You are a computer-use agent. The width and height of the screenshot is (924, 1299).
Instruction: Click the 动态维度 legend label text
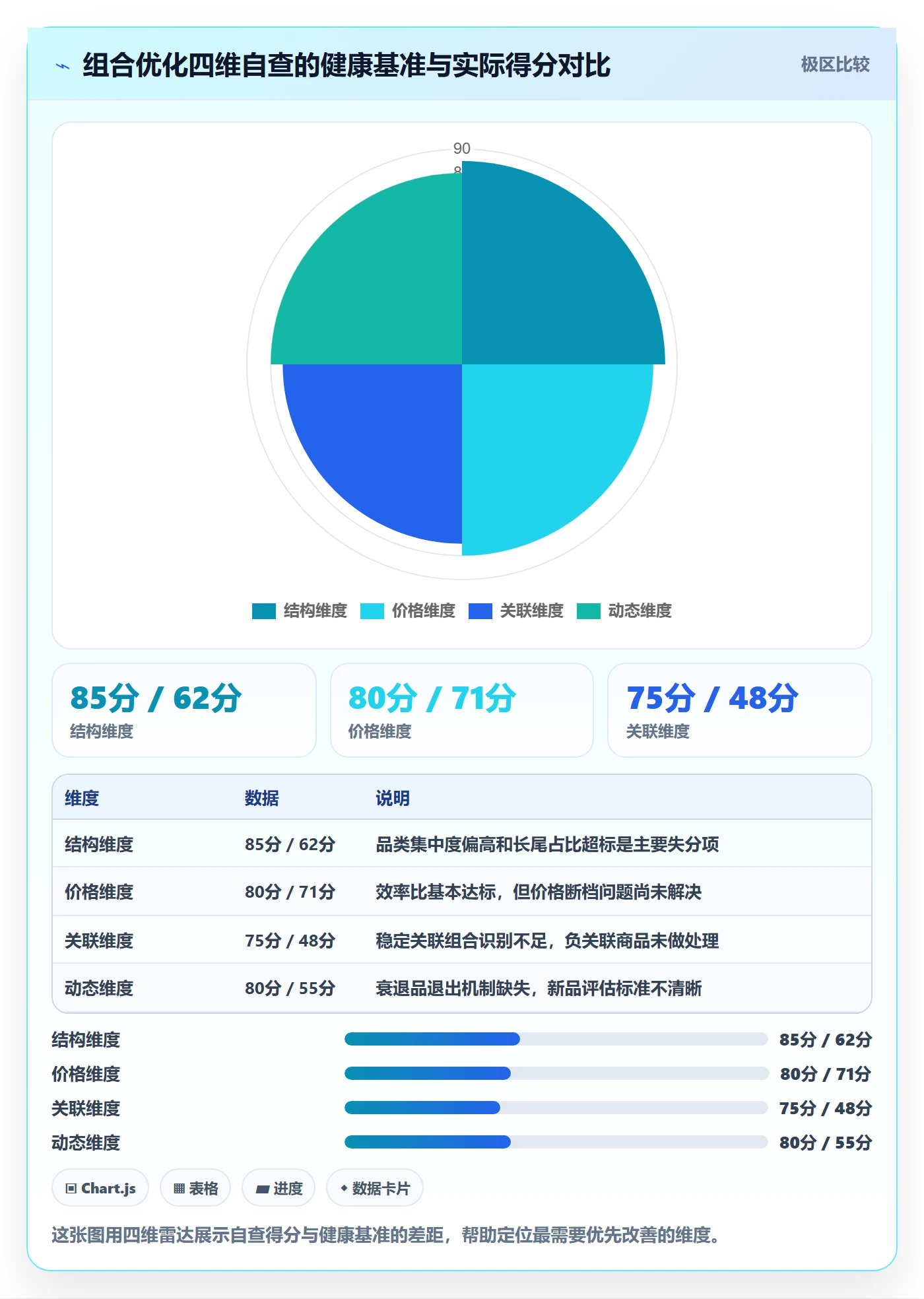pyautogui.click(x=640, y=611)
